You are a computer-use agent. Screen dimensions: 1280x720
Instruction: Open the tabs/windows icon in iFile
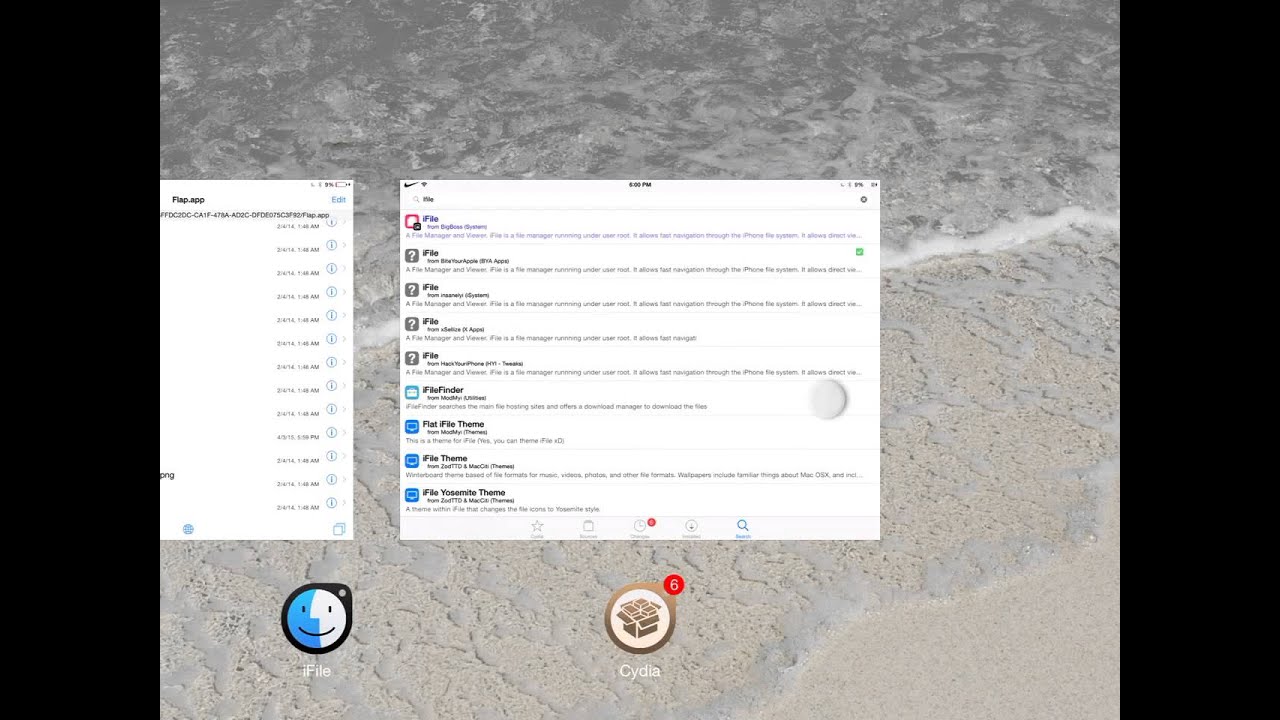pyautogui.click(x=339, y=529)
